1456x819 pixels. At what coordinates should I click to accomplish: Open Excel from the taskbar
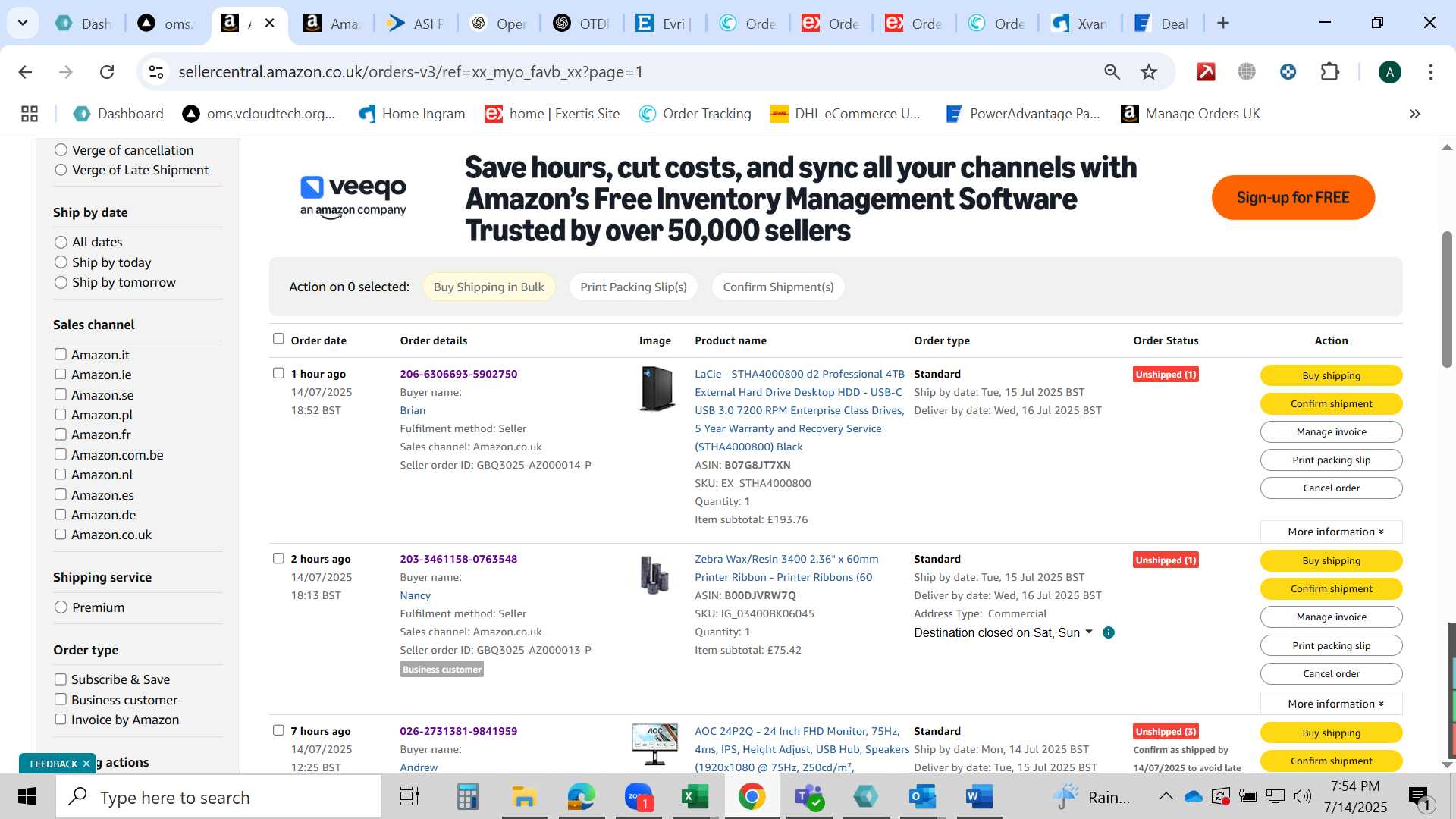click(x=695, y=797)
